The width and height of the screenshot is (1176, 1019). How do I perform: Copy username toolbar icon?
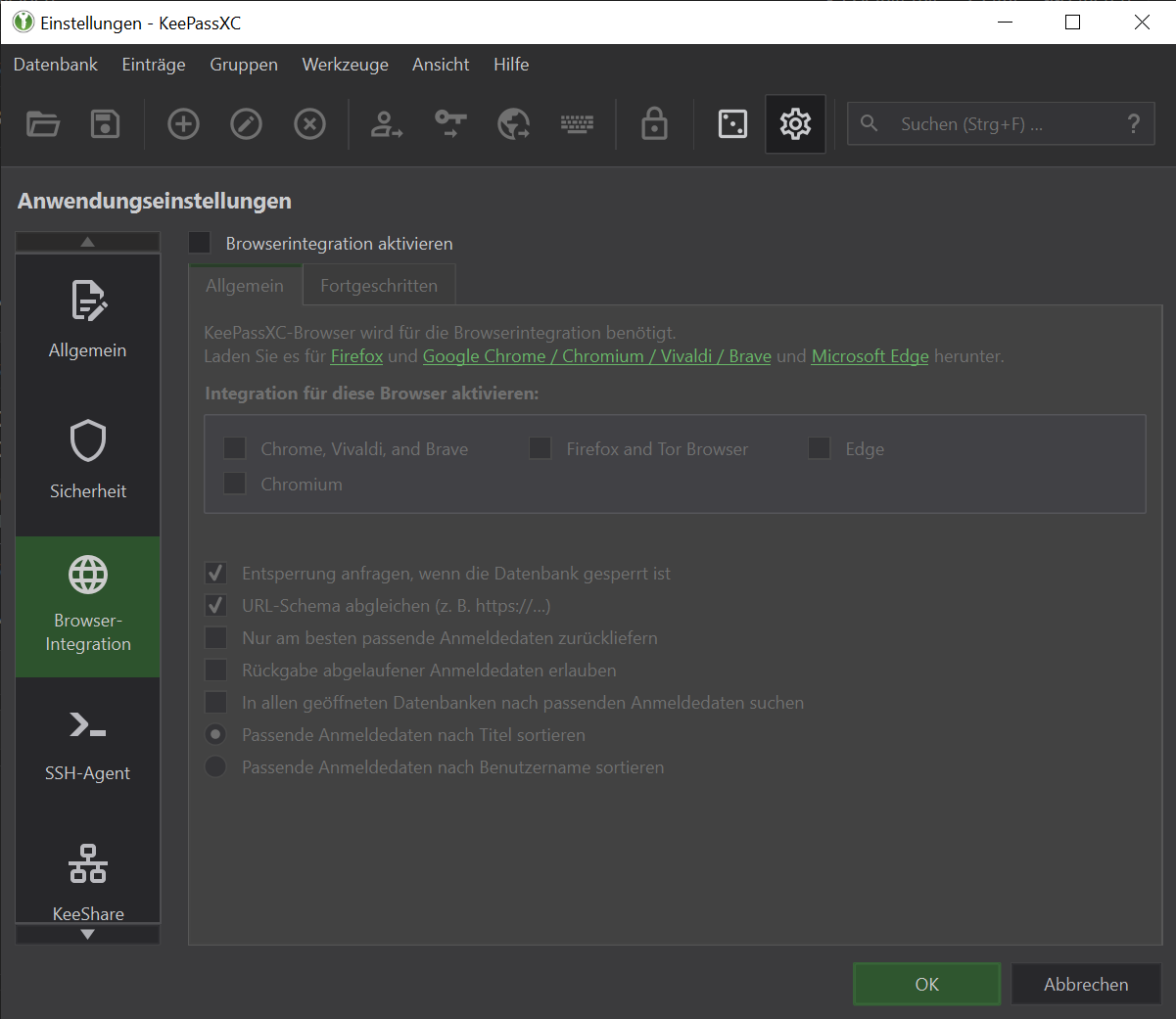[386, 124]
